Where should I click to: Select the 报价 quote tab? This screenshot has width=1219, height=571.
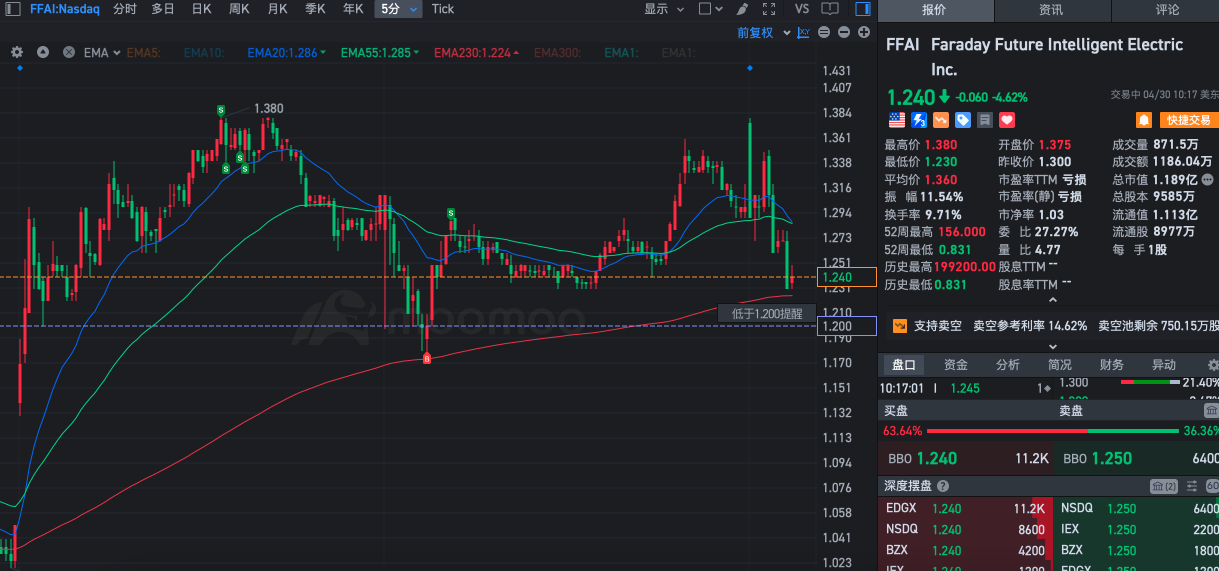coord(935,10)
